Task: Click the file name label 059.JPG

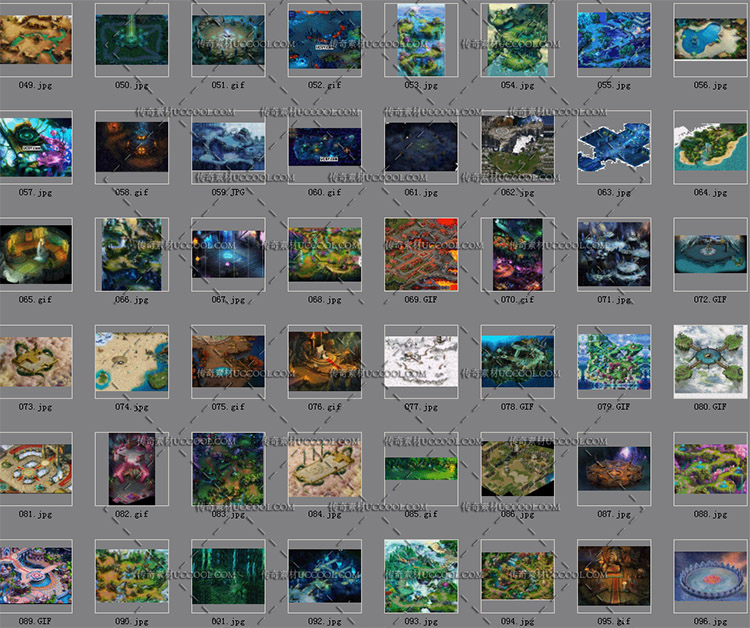Action: (x=228, y=192)
